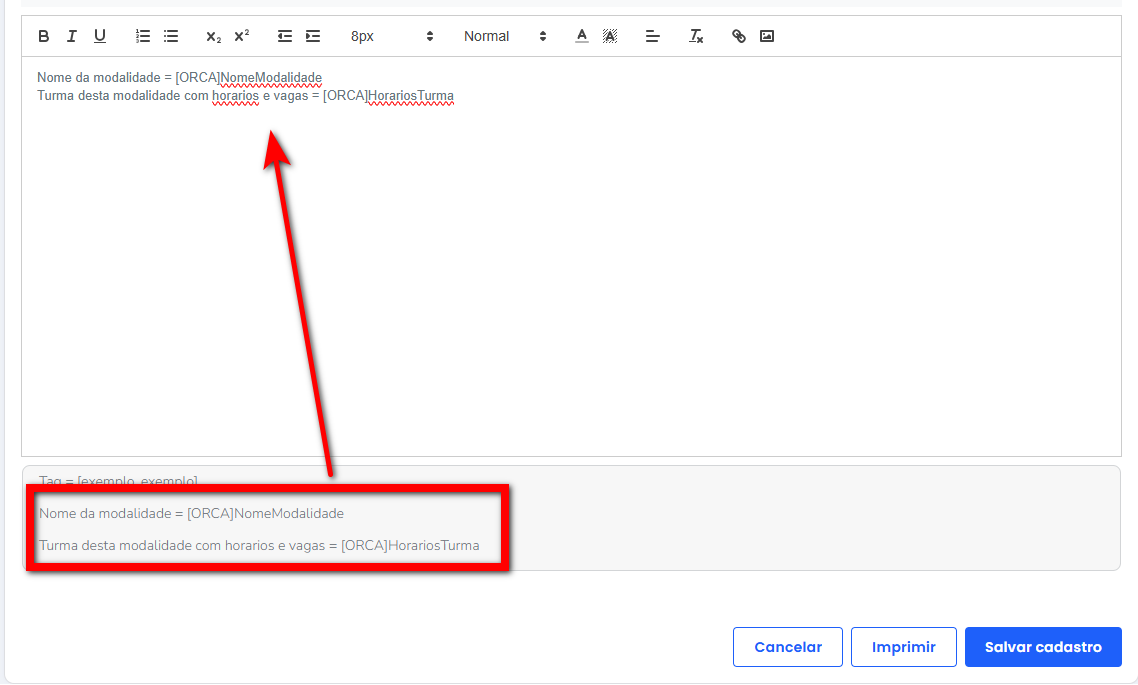Open the text background color picker
The height and width of the screenshot is (685, 1138).
click(x=610, y=36)
